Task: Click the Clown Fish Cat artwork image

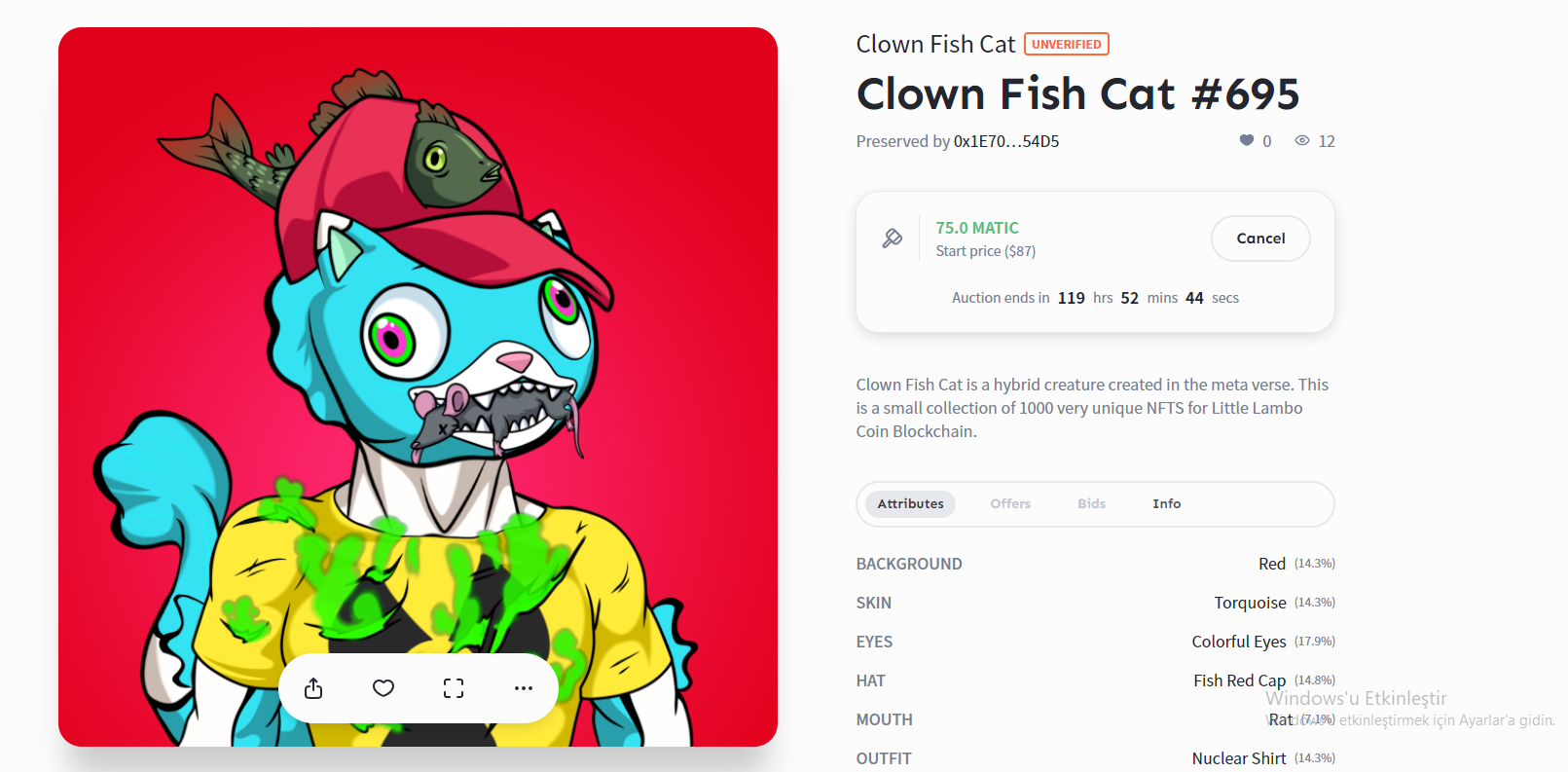Action: coord(418,386)
